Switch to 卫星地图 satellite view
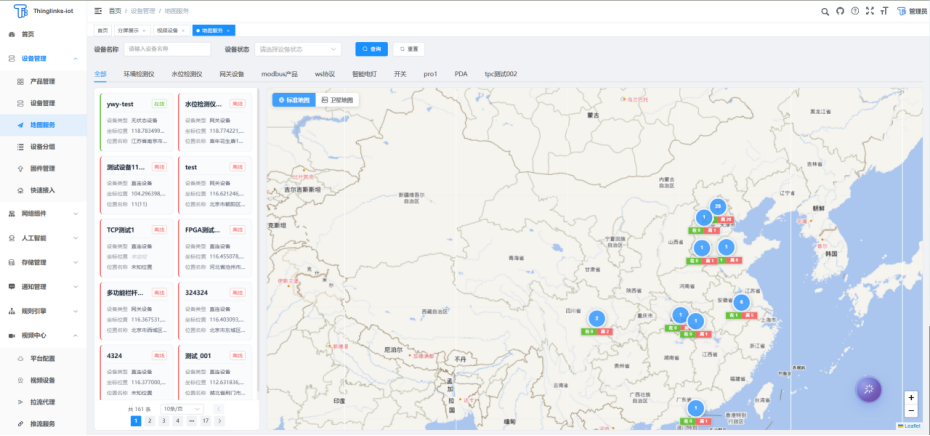 pyautogui.click(x=337, y=100)
